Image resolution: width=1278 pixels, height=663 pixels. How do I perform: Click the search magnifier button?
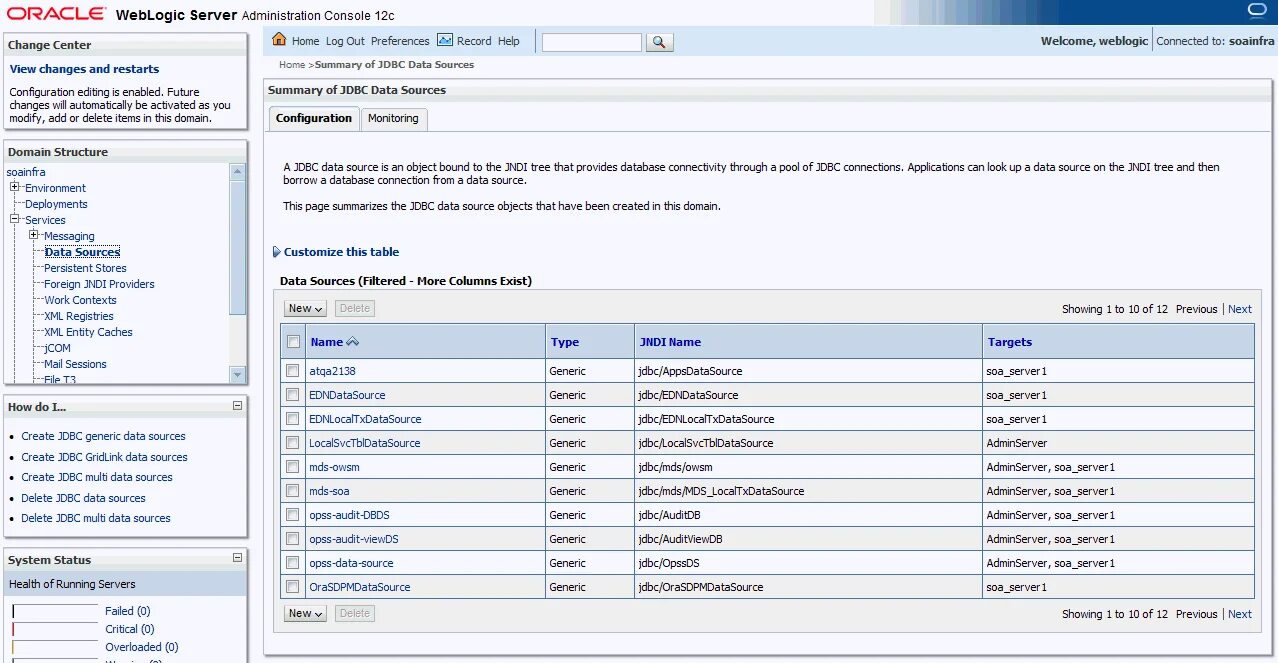[660, 42]
